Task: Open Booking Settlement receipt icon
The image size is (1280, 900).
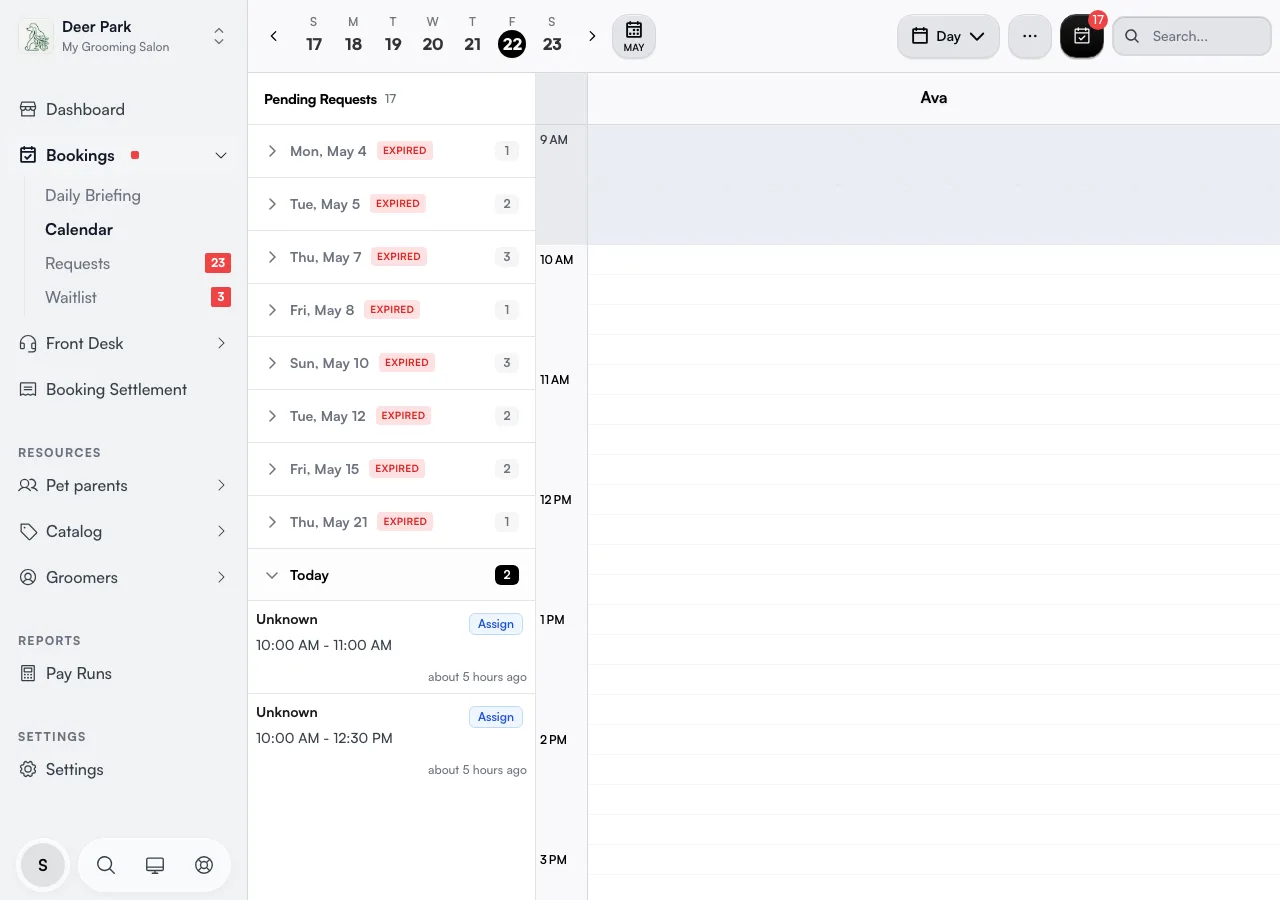Action: point(28,389)
